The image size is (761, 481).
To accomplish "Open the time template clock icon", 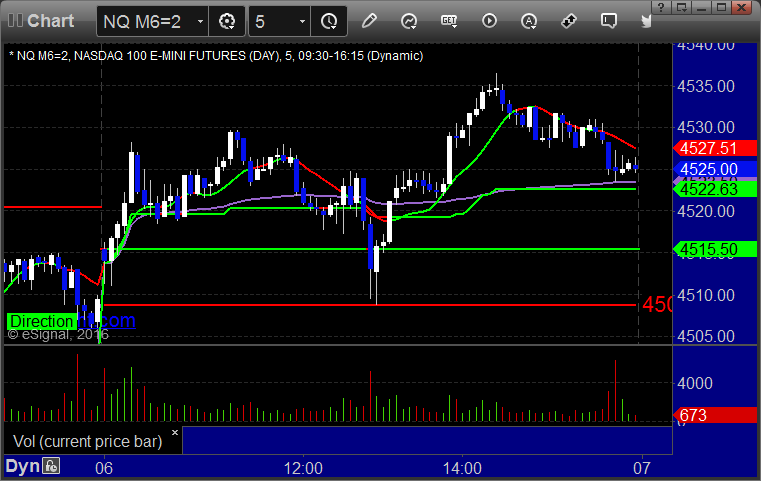I will click(x=329, y=21).
